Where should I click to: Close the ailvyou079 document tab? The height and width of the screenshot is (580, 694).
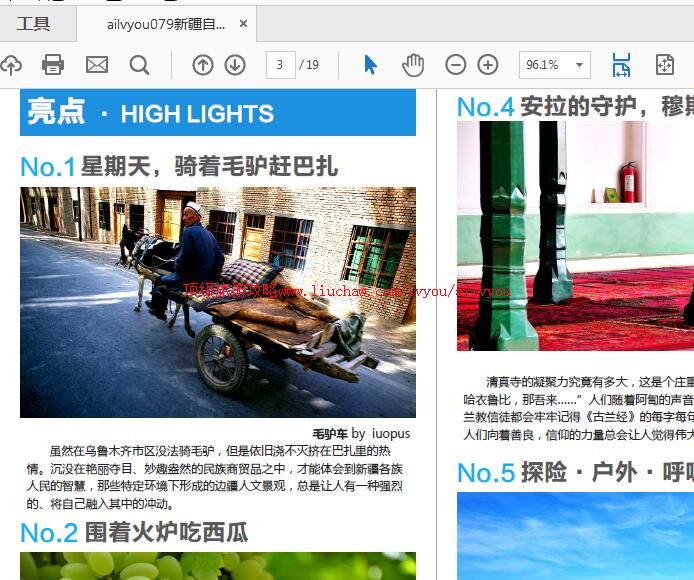click(243, 24)
